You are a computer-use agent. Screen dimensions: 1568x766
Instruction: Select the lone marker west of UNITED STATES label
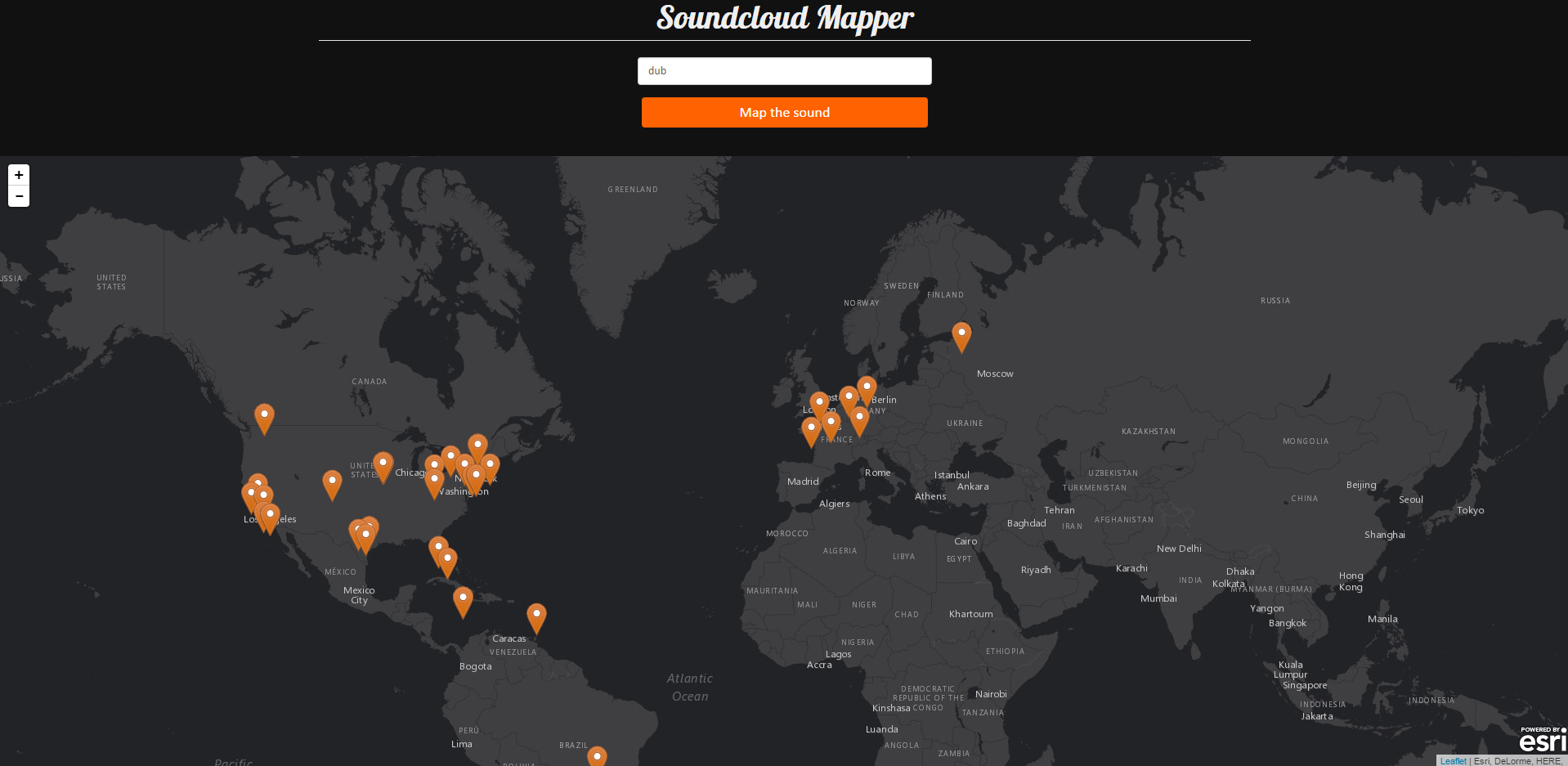pyautogui.click(x=332, y=485)
